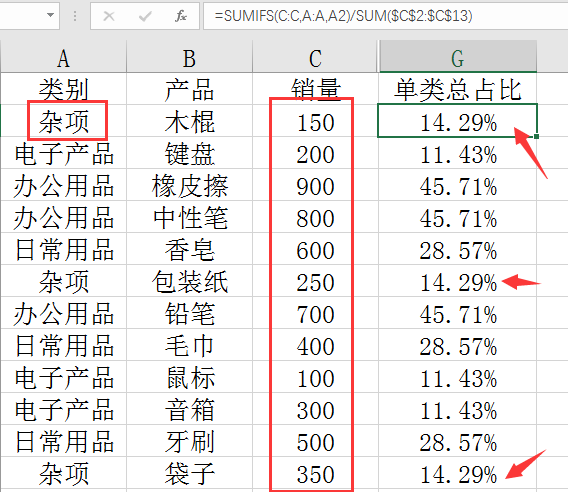Select the 28.57% cell in 牙刷 row
This screenshot has width=568, height=492.
coord(458,441)
